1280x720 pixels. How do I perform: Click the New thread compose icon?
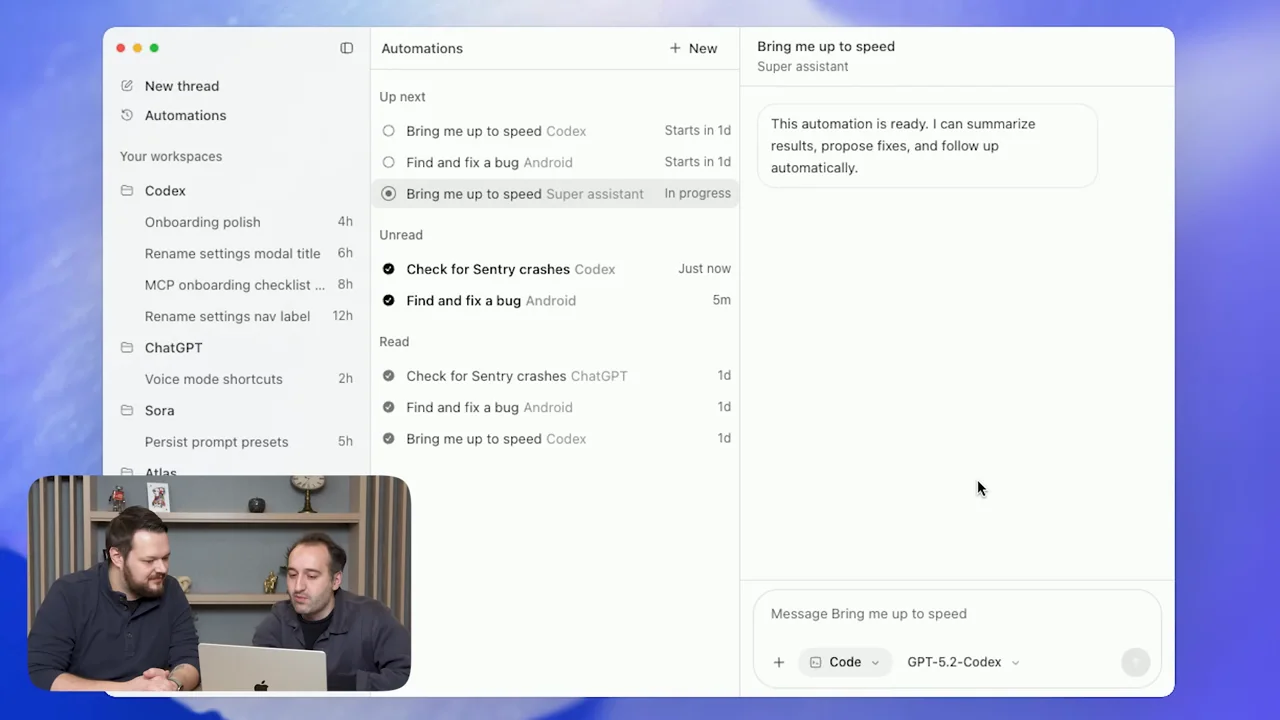127,86
